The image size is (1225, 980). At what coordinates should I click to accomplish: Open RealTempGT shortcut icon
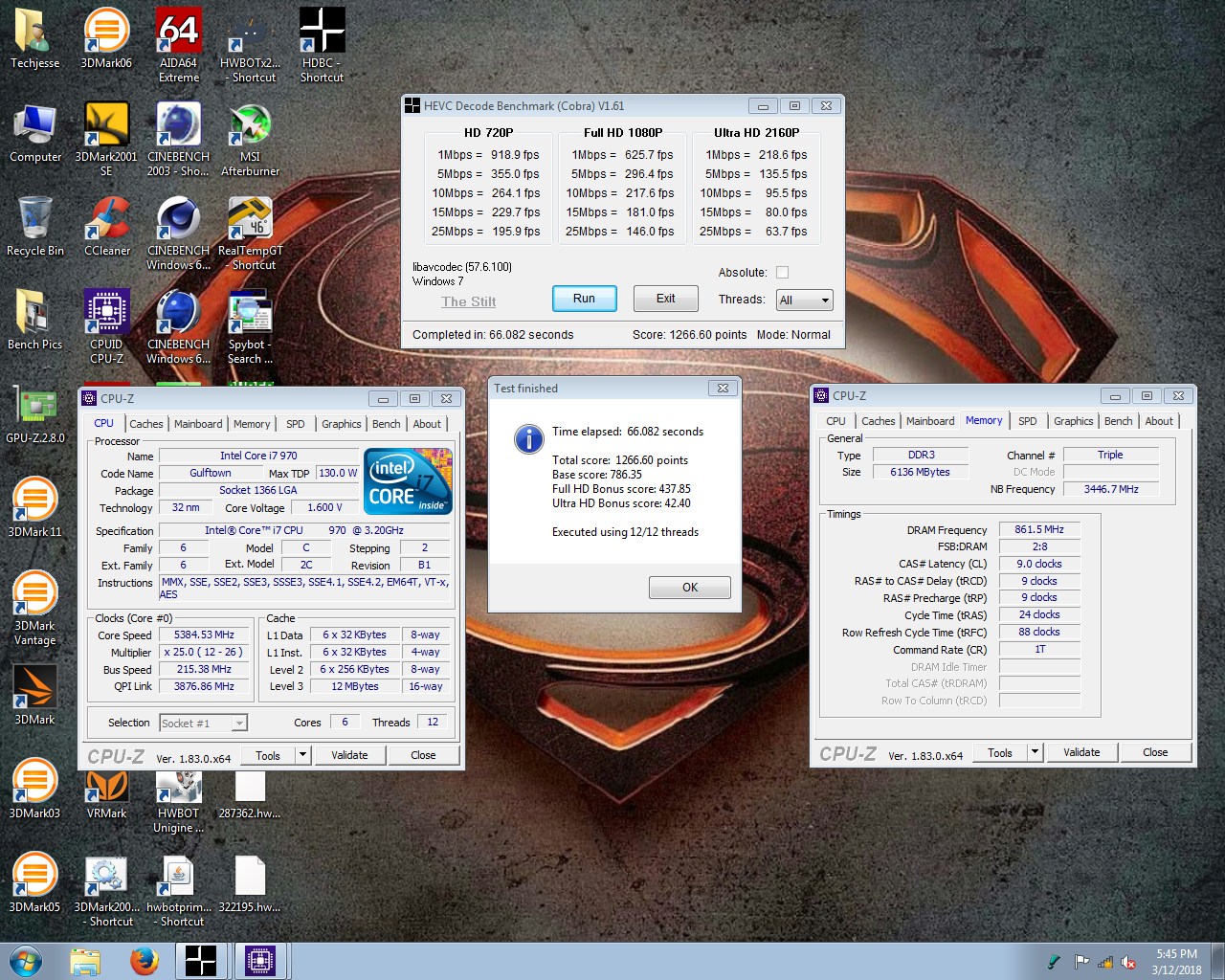[250, 233]
